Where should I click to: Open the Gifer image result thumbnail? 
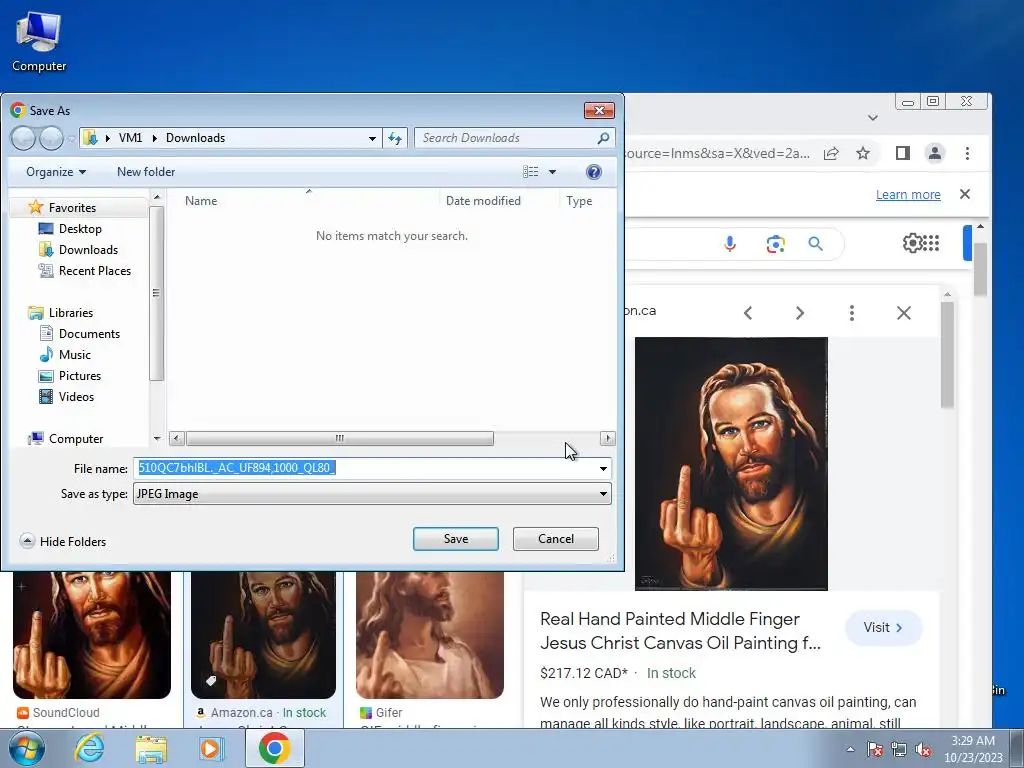tap(430, 634)
